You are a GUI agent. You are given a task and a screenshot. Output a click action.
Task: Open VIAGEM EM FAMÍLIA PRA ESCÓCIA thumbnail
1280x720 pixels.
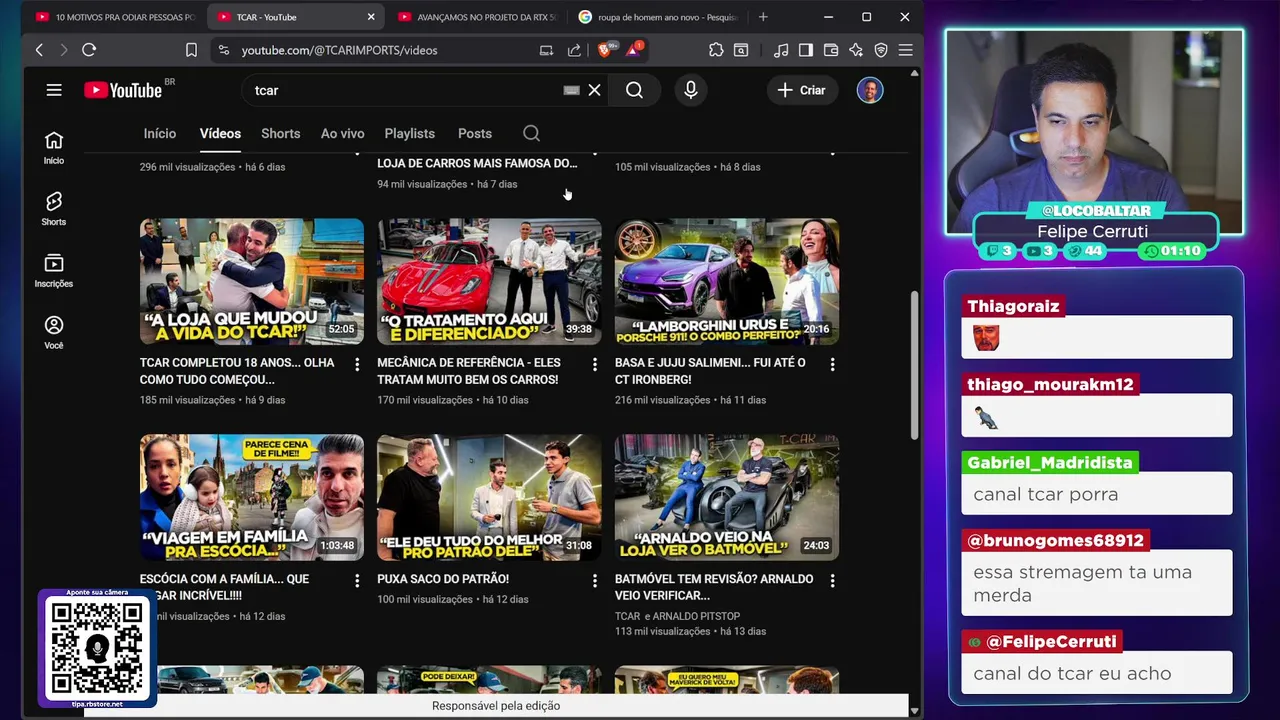[x=252, y=497]
